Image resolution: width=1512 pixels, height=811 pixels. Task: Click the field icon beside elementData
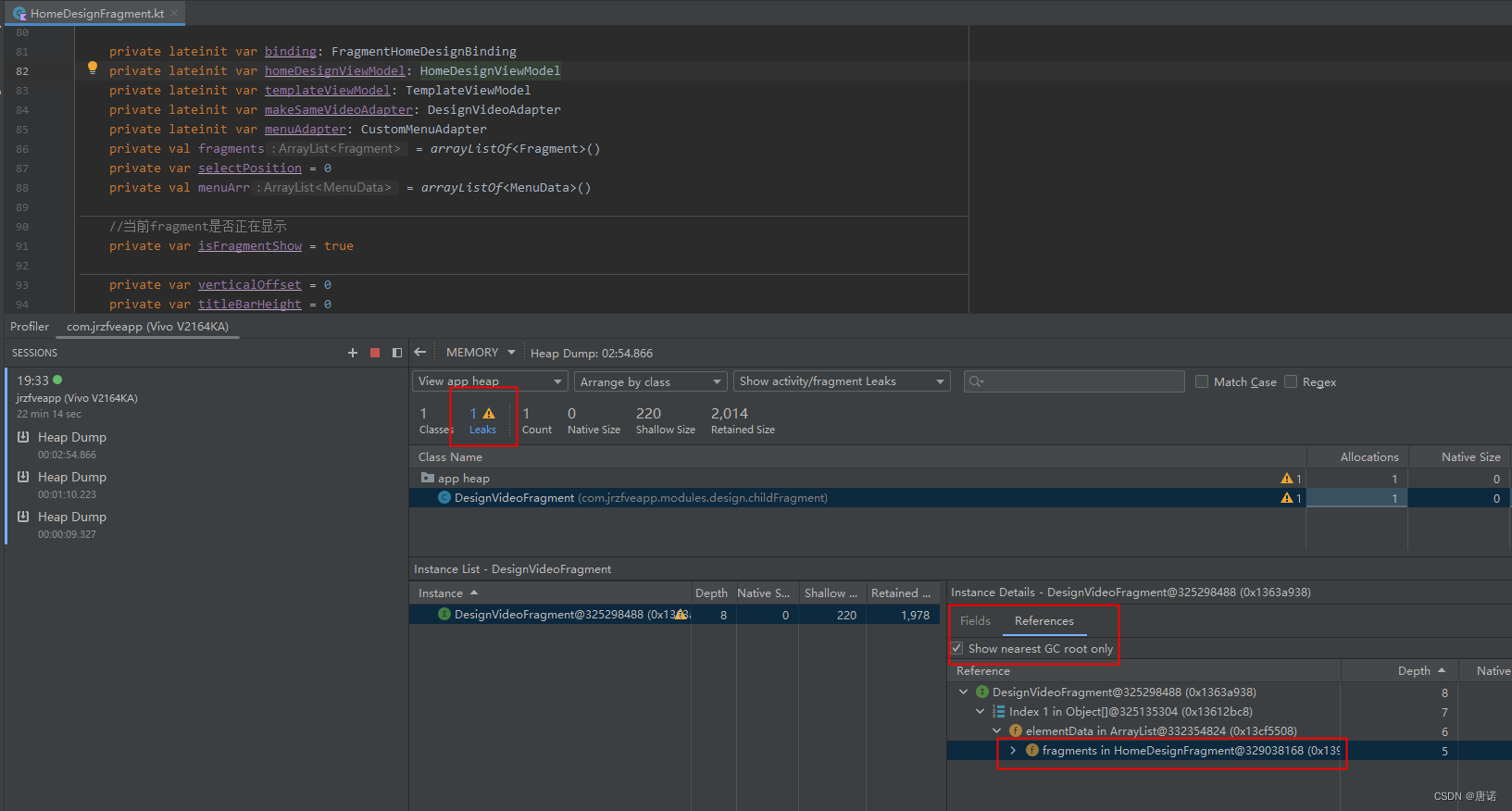click(x=1015, y=730)
